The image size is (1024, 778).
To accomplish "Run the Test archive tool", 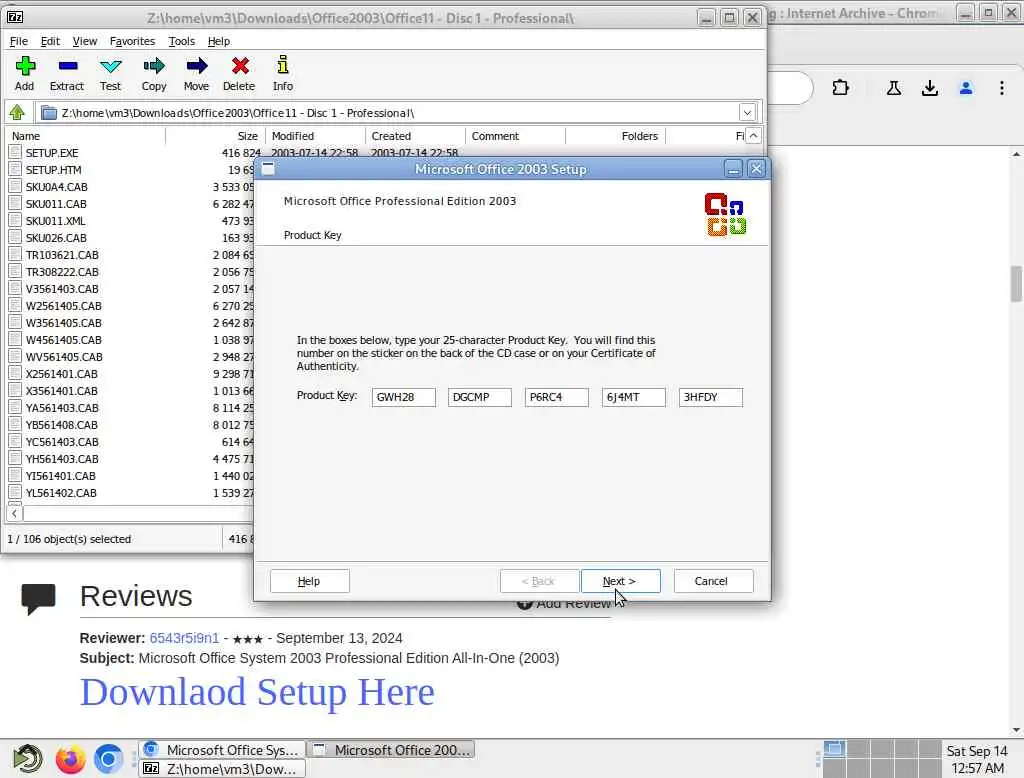I will click(110, 73).
